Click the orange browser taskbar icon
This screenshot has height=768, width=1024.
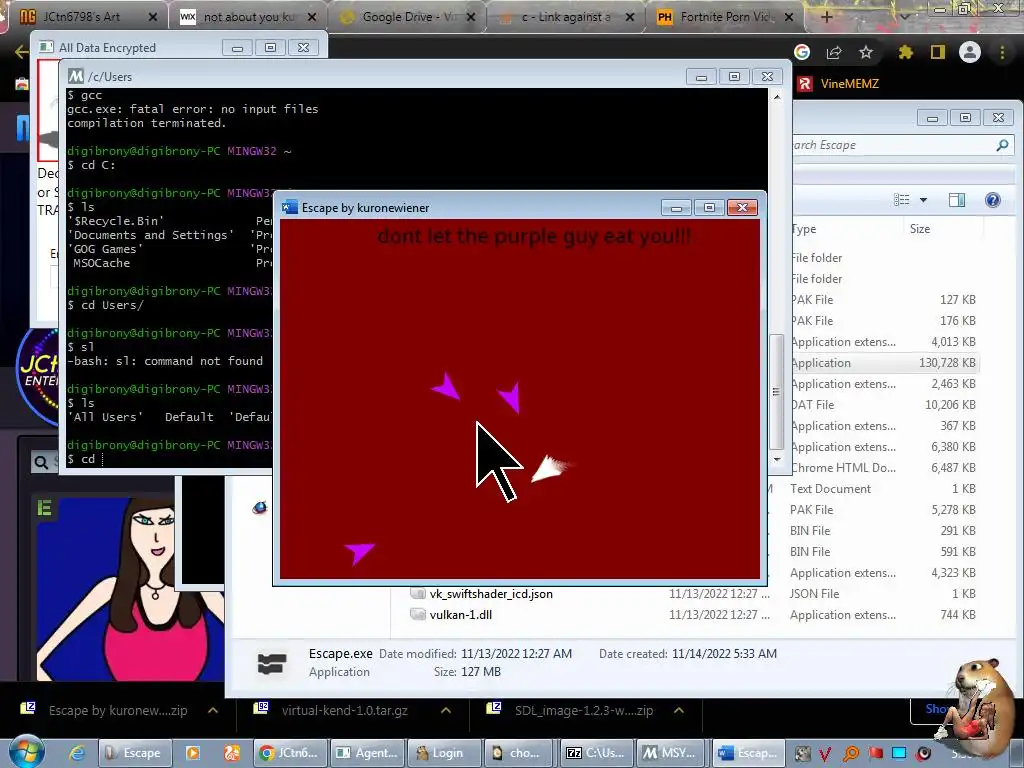(232, 753)
